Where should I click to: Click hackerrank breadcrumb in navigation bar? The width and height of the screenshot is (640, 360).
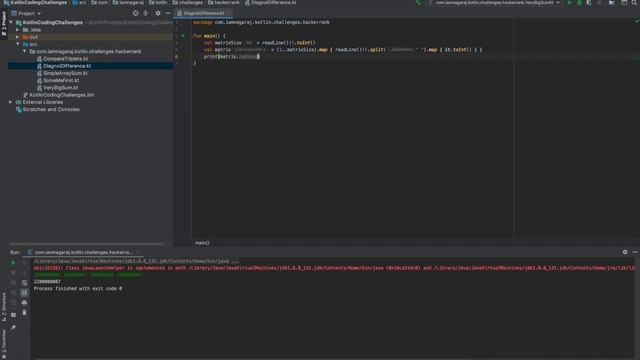tap(224, 2)
